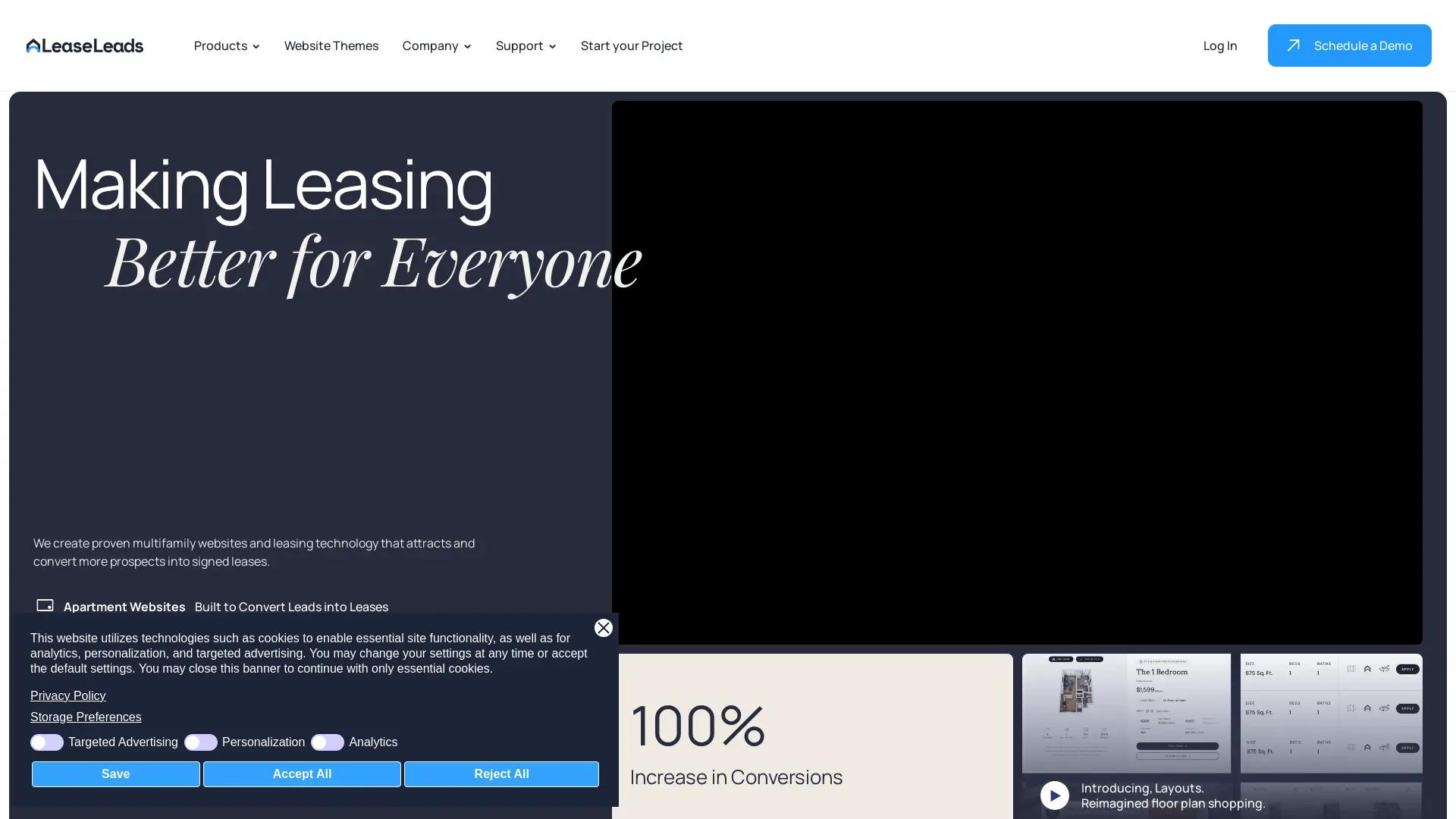Open the 360 virtual tour icon
Screen dimensions: 1456x819
pos(1384,669)
